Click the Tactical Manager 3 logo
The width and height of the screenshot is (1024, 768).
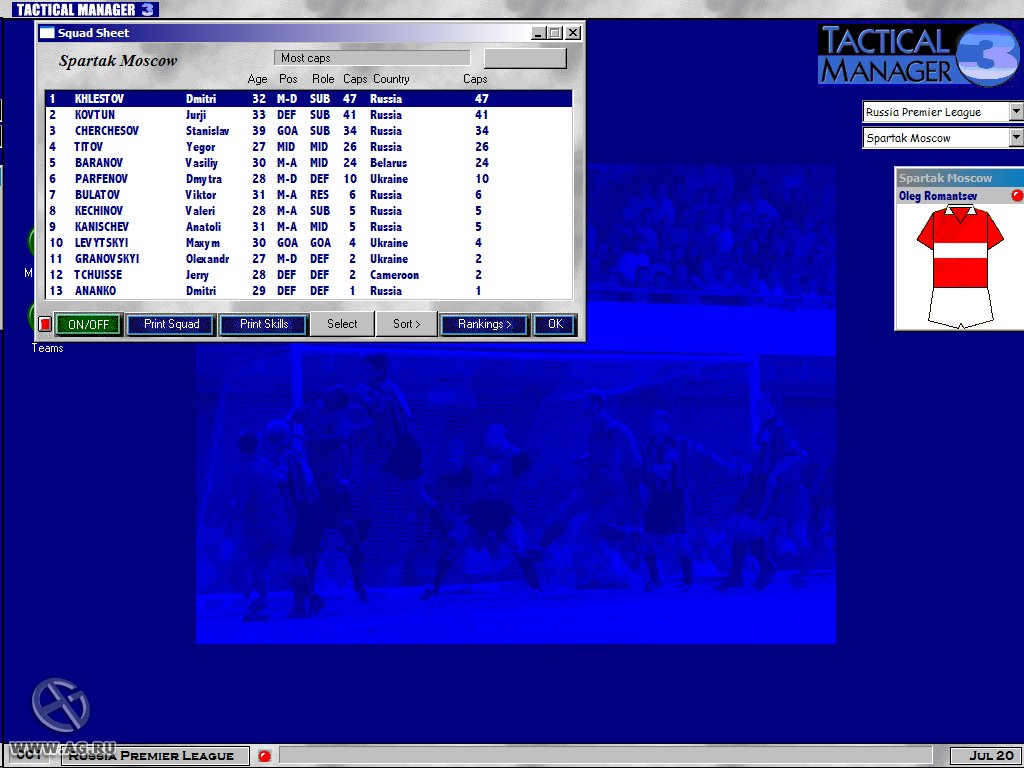pos(920,55)
